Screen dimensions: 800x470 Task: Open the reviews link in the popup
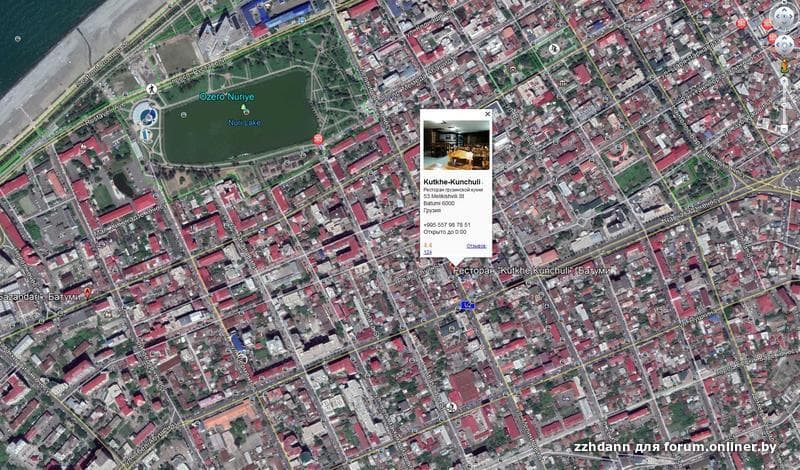[477, 246]
